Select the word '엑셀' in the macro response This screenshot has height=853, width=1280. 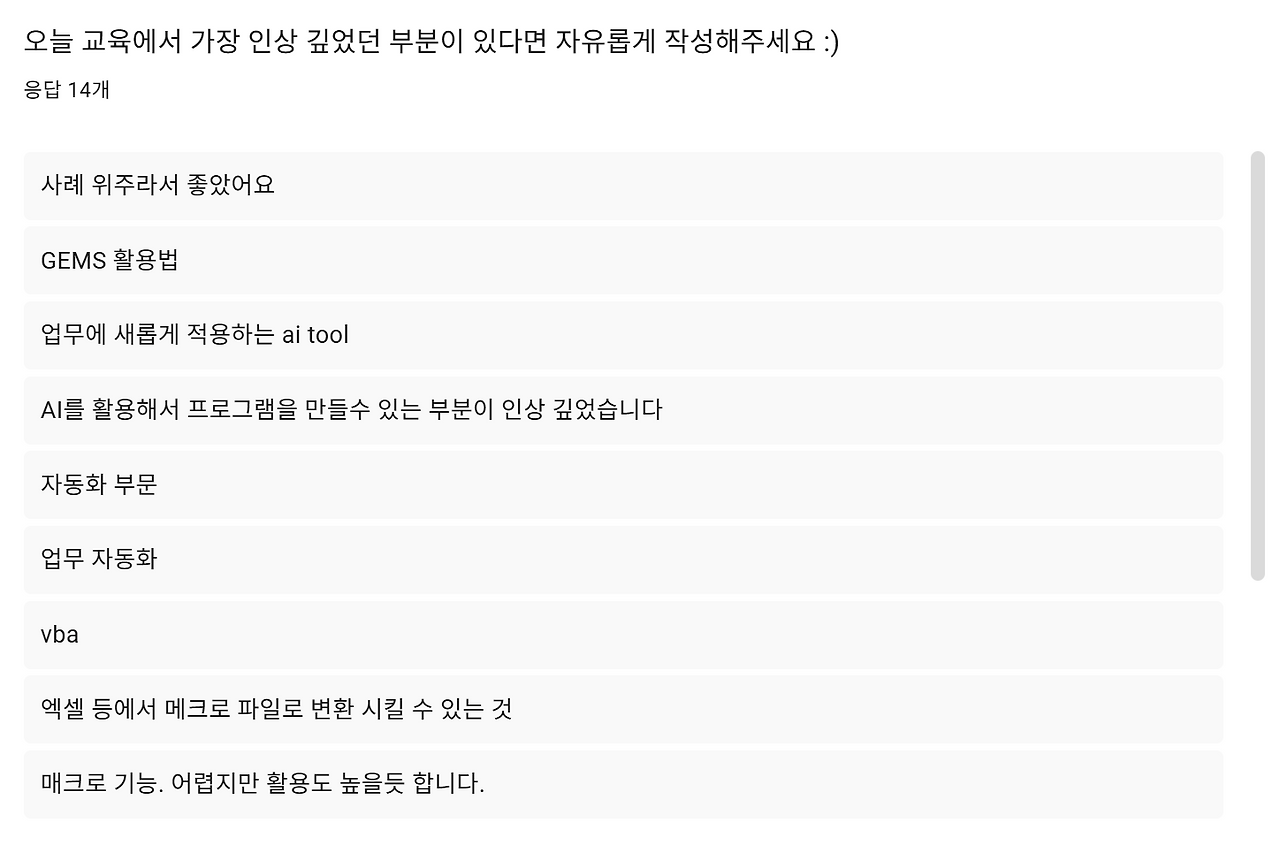[60, 709]
